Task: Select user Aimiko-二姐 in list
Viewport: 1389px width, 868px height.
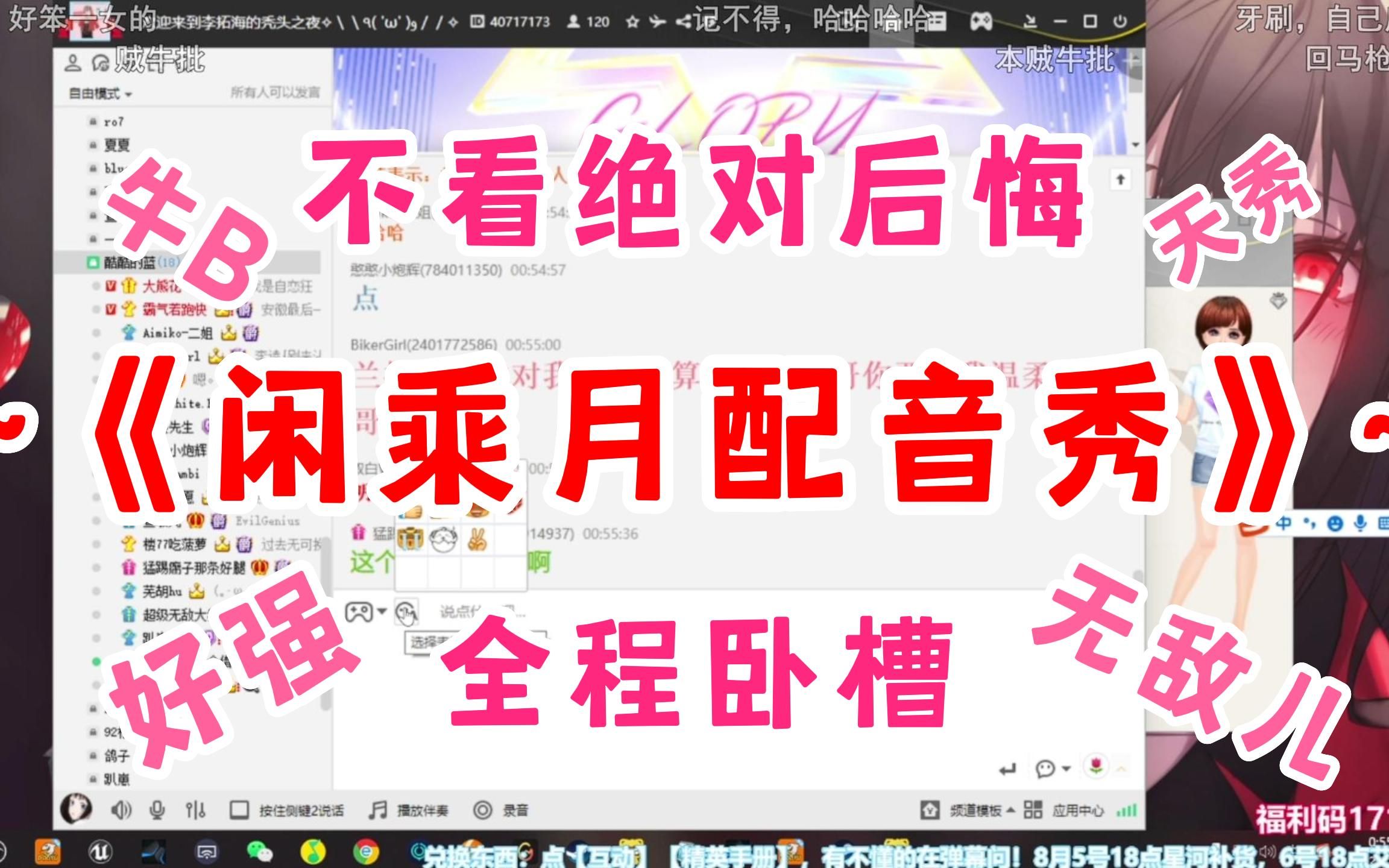Action: point(177,333)
